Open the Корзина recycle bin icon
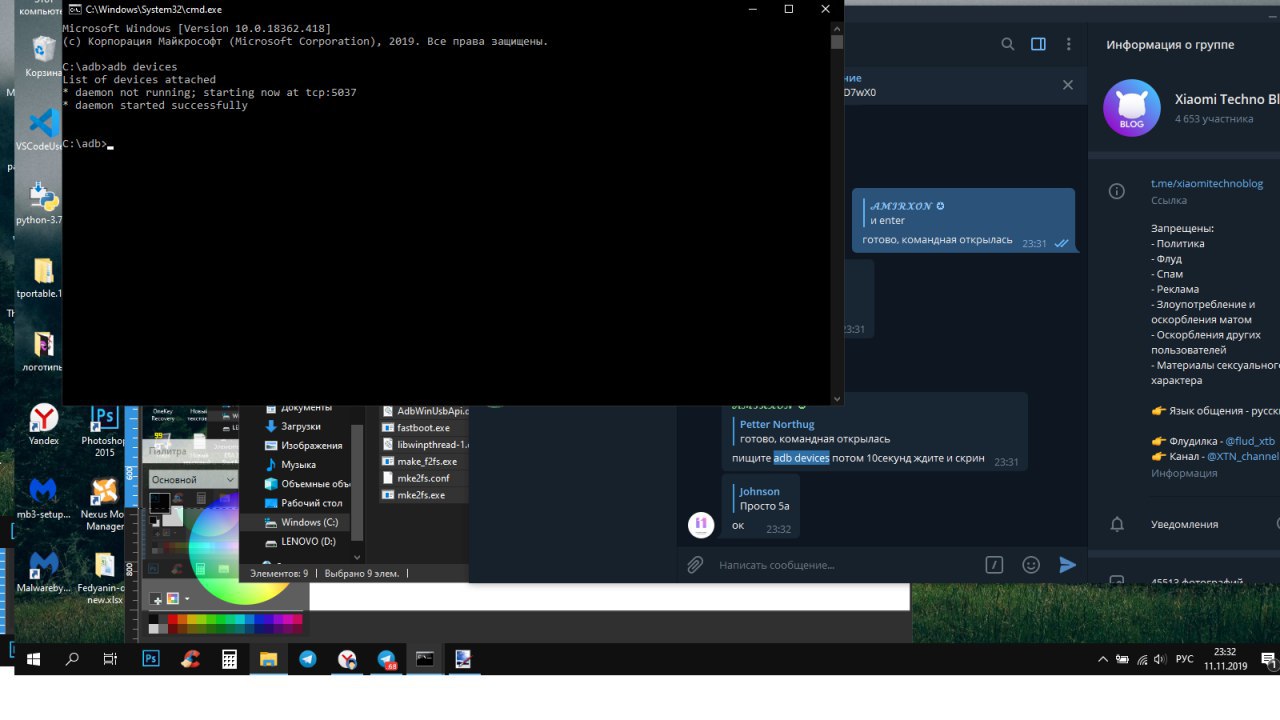The height and width of the screenshot is (720, 1280). point(44,57)
